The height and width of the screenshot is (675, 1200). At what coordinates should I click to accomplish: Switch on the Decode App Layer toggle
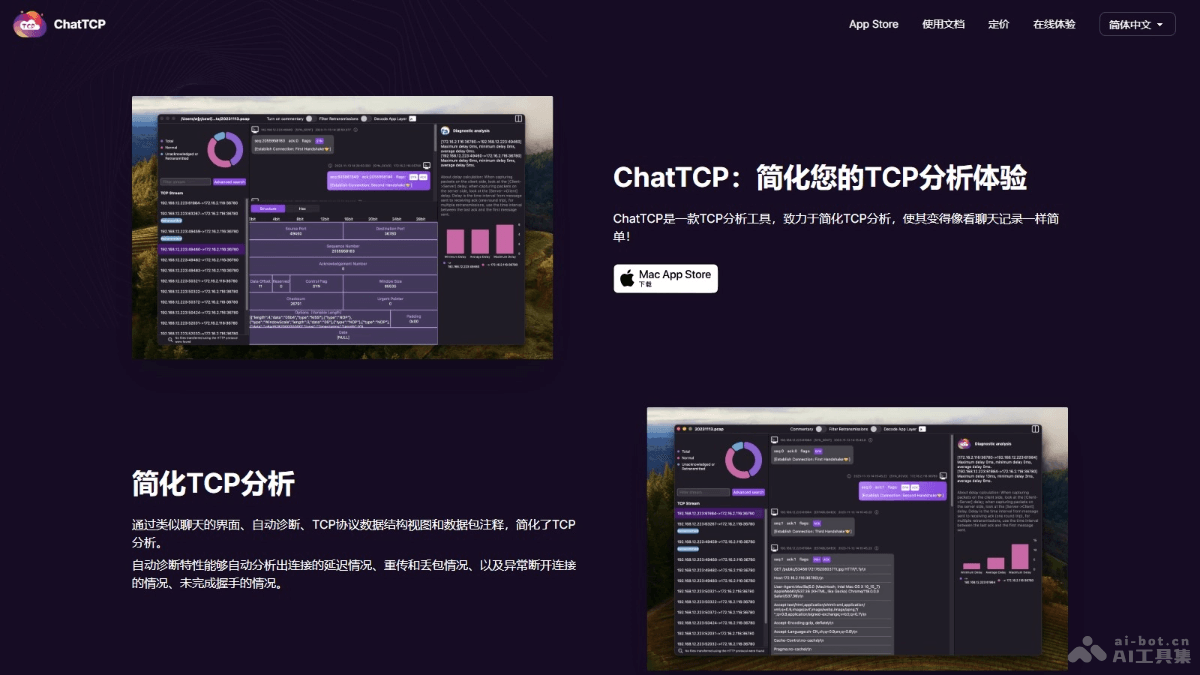[412, 118]
